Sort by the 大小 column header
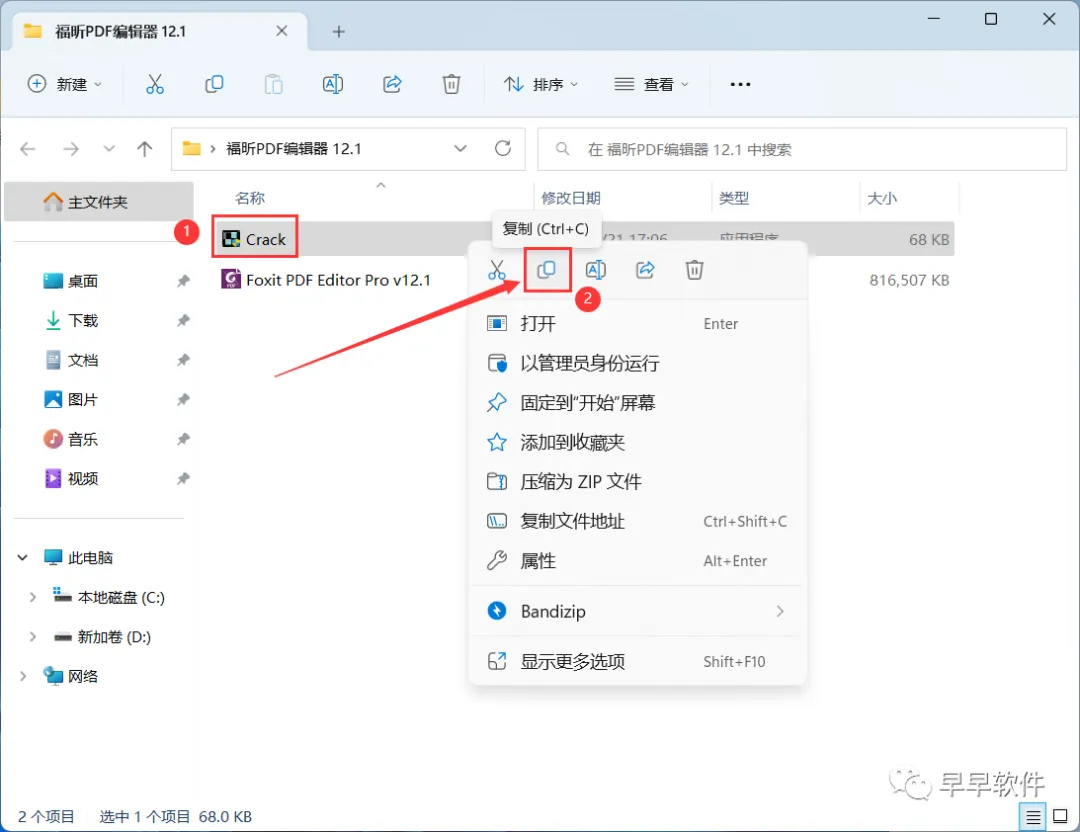 click(882, 198)
